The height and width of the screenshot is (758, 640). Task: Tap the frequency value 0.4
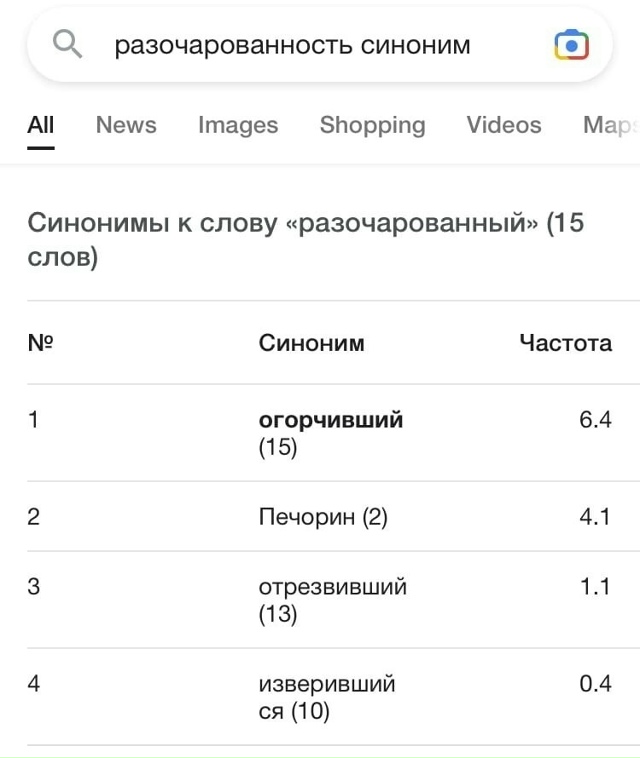click(x=595, y=685)
